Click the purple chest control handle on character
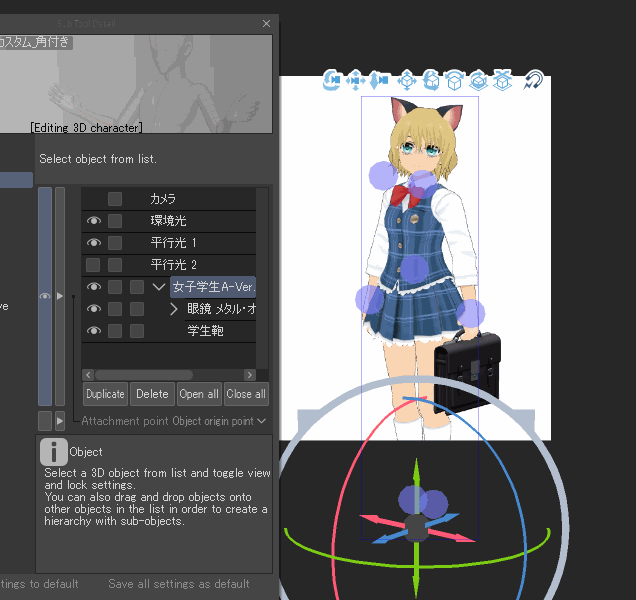Viewport: 636px width, 600px height. (422, 183)
